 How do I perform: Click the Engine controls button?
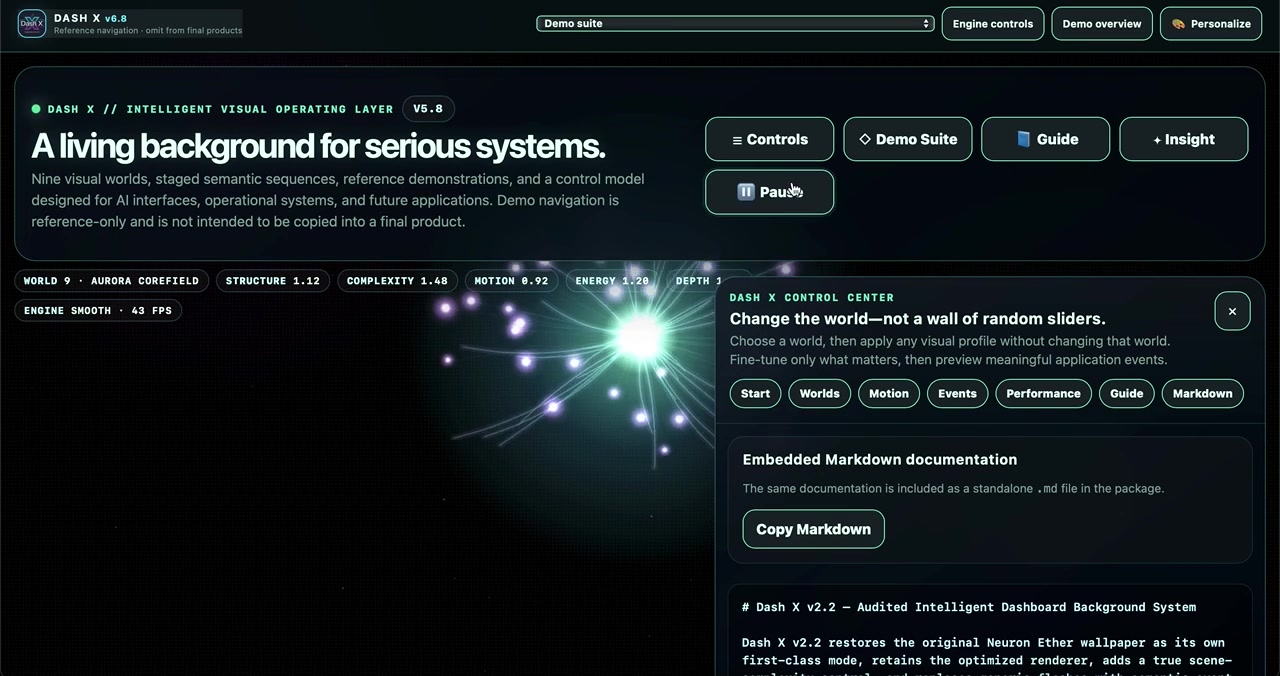993,24
